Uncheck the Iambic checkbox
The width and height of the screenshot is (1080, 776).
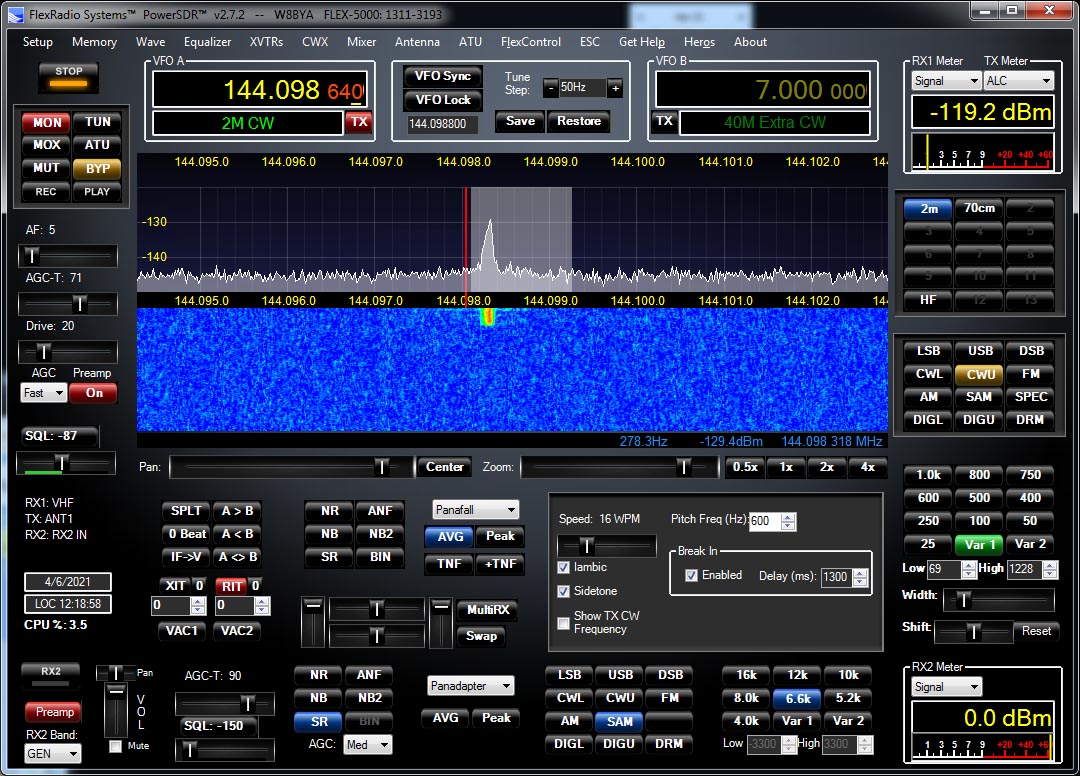point(563,567)
